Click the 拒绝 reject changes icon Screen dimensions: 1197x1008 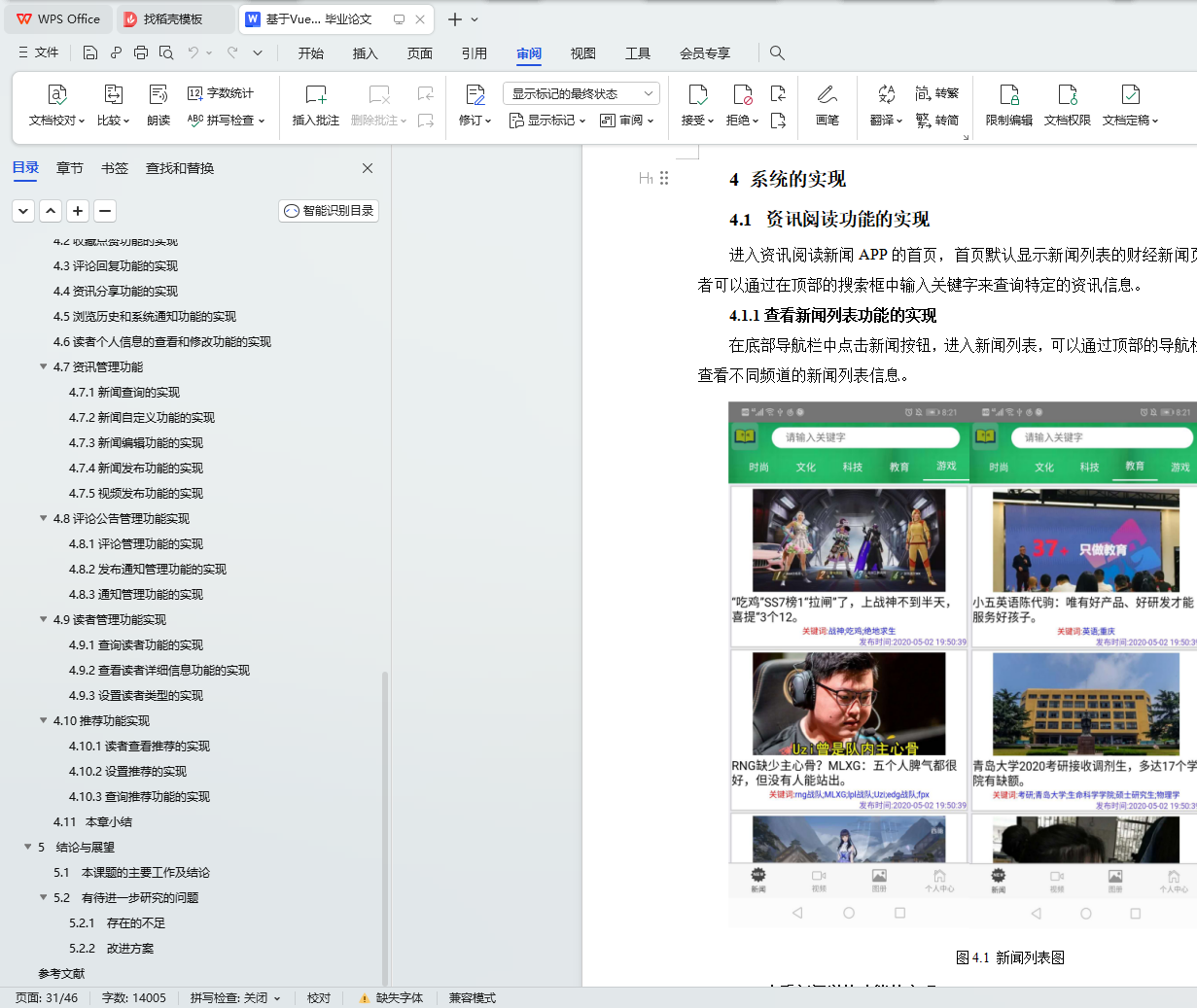click(x=742, y=94)
